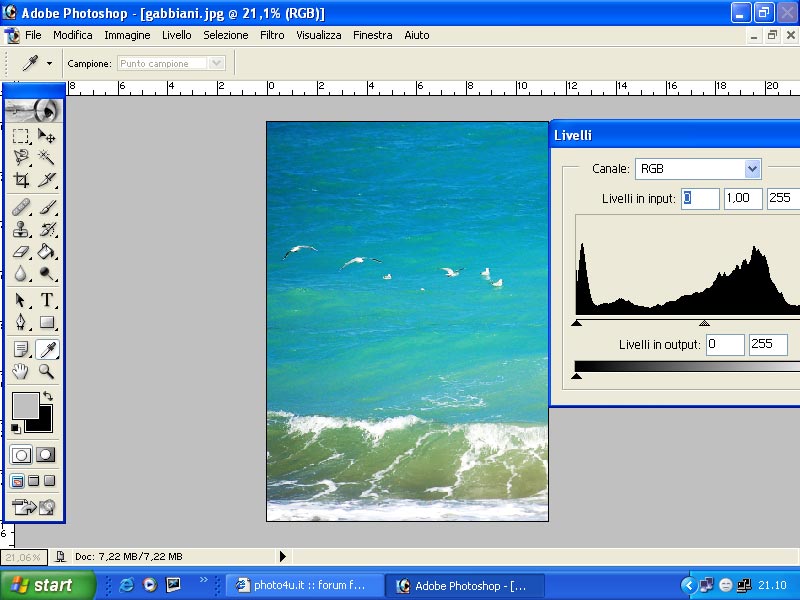Image resolution: width=800 pixels, height=600 pixels.
Task: Open the Canale RGB dropdown
Action: point(752,169)
